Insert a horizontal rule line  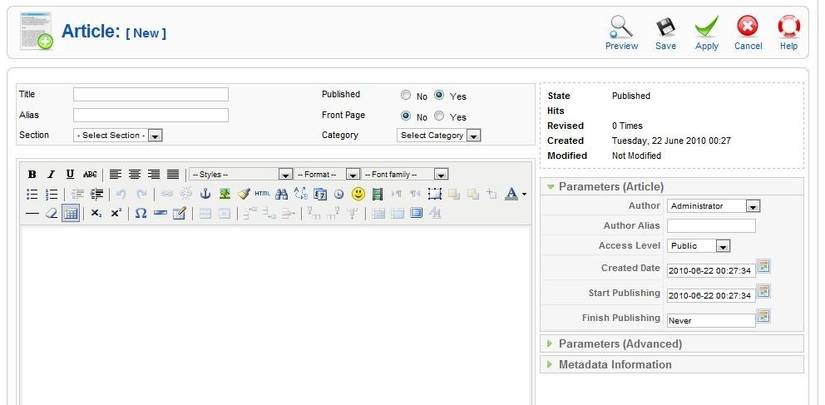(32, 214)
